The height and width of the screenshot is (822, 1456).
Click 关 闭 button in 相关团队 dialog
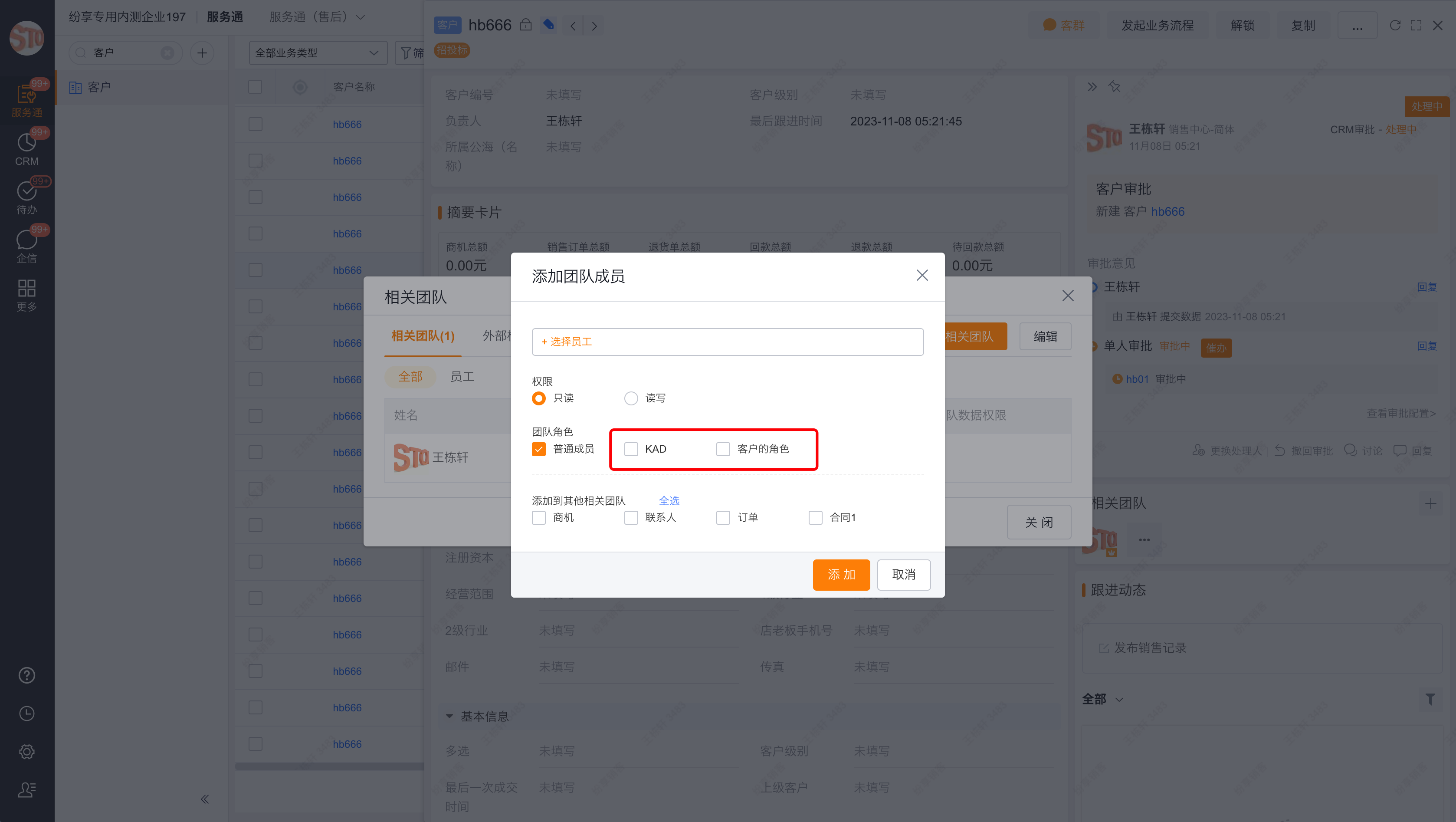(x=1039, y=523)
